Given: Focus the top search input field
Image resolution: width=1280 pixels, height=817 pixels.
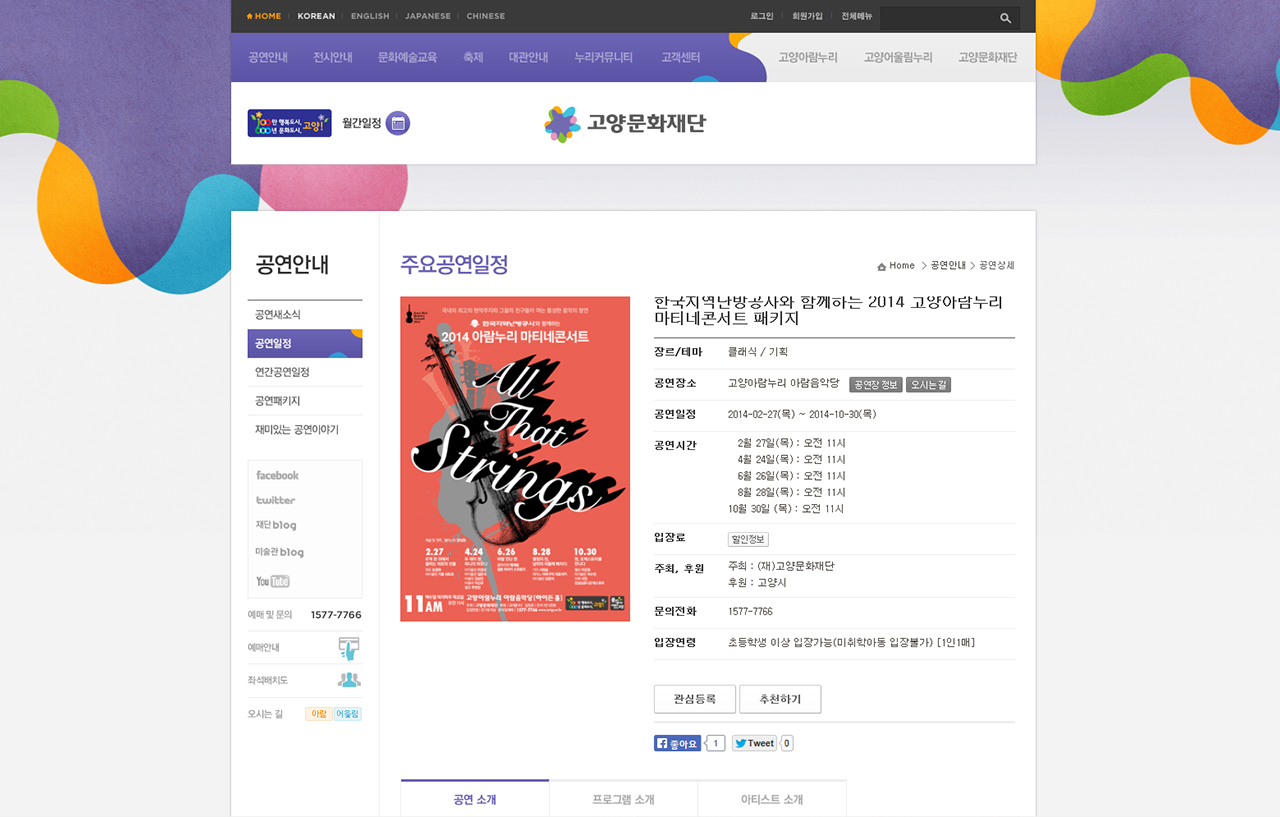Looking at the screenshot, I should pyautogui.click(x=938, y=18).
